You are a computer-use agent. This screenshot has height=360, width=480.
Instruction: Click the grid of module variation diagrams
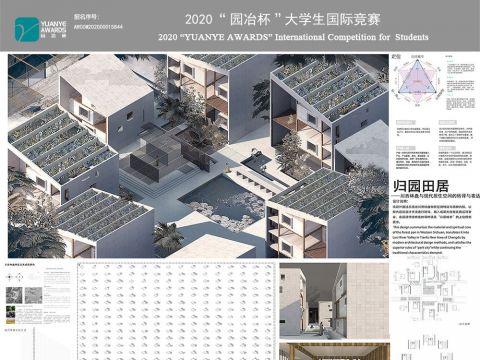pyautogui.click(x=177, y=311)
